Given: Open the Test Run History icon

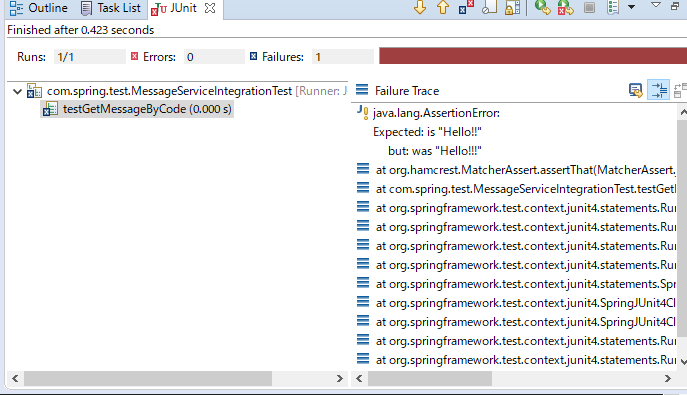Looking at the screenshot, I should click(x=613, y=7).
